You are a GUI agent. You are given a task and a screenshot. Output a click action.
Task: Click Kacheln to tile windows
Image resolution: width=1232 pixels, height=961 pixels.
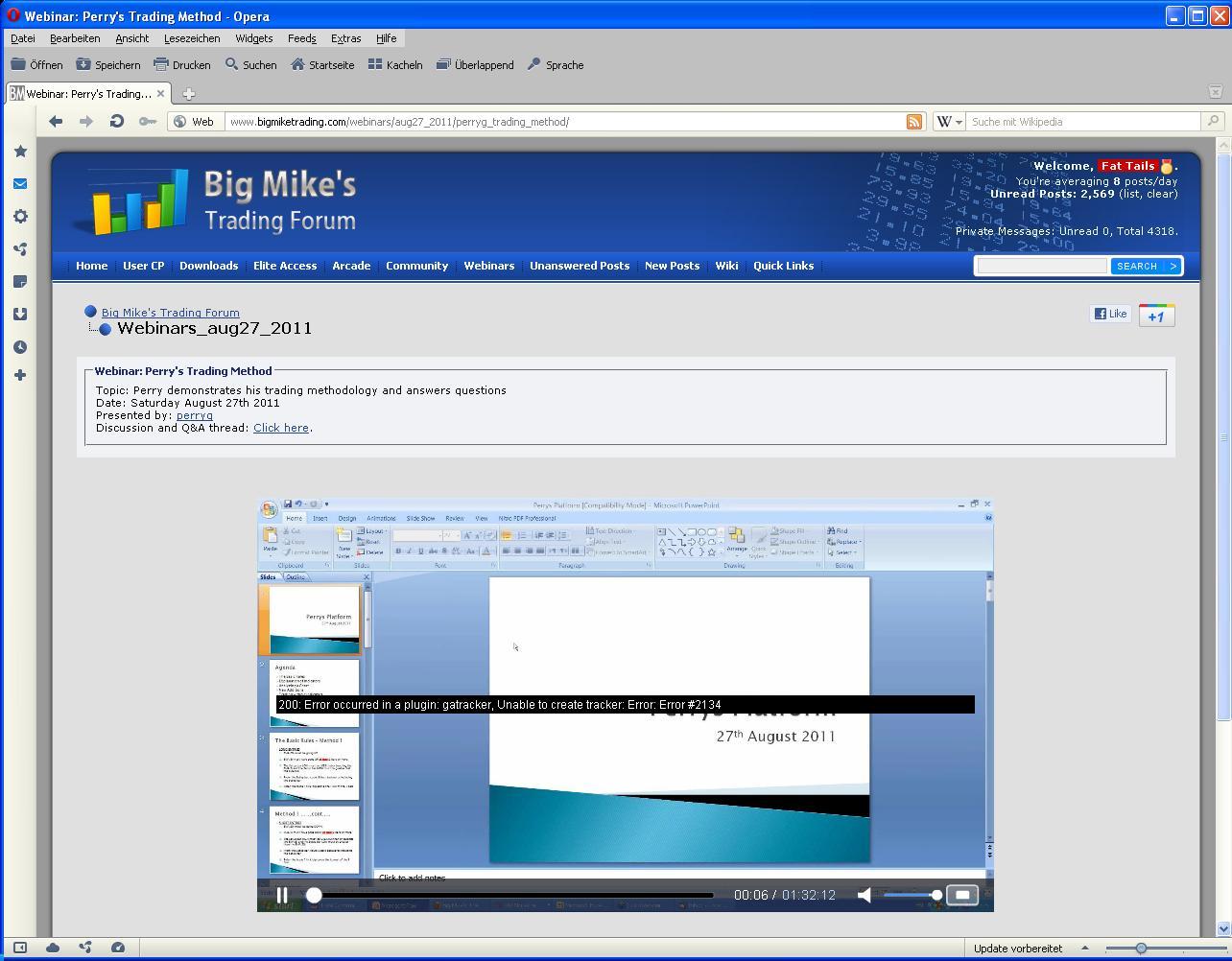point(395,65)
